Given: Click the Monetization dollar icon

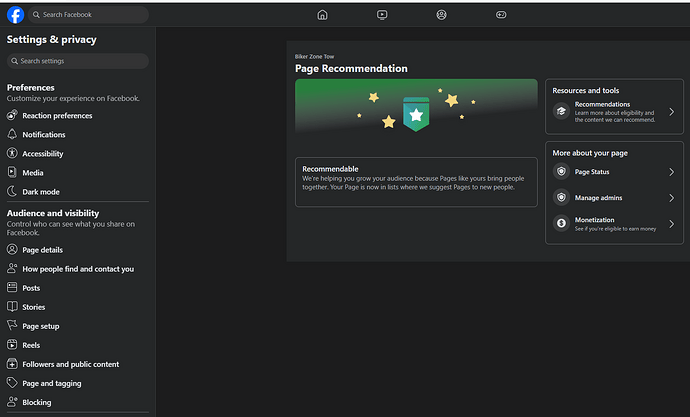Looking at the screenshot, I should [x=561, y=223].
